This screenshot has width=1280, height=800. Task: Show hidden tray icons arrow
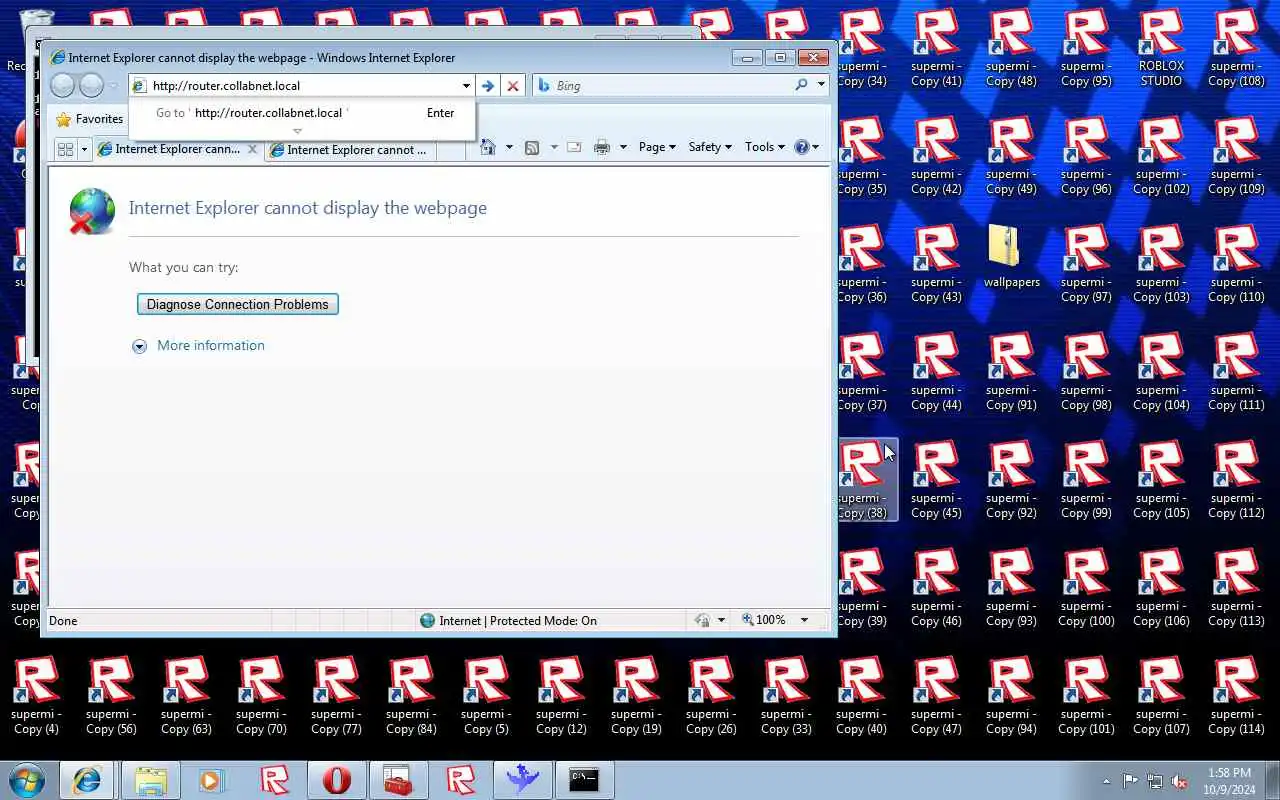pos(1106,781)
